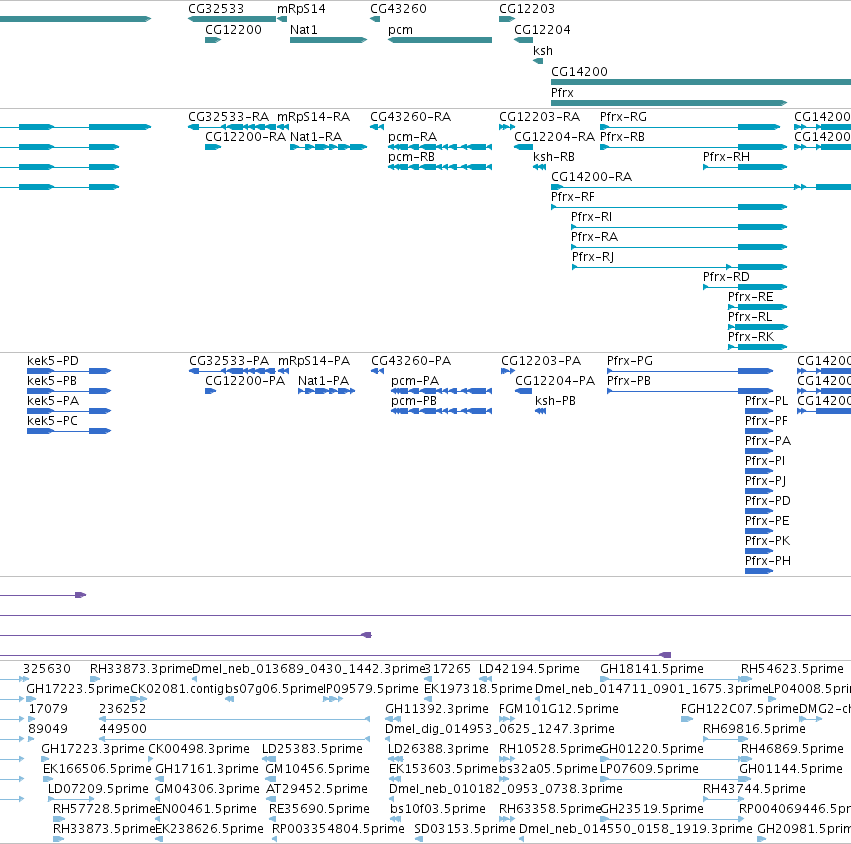Screen dimensions: 851x844
Task: Open the kek5-PA protein label
Action: (53, 401)
